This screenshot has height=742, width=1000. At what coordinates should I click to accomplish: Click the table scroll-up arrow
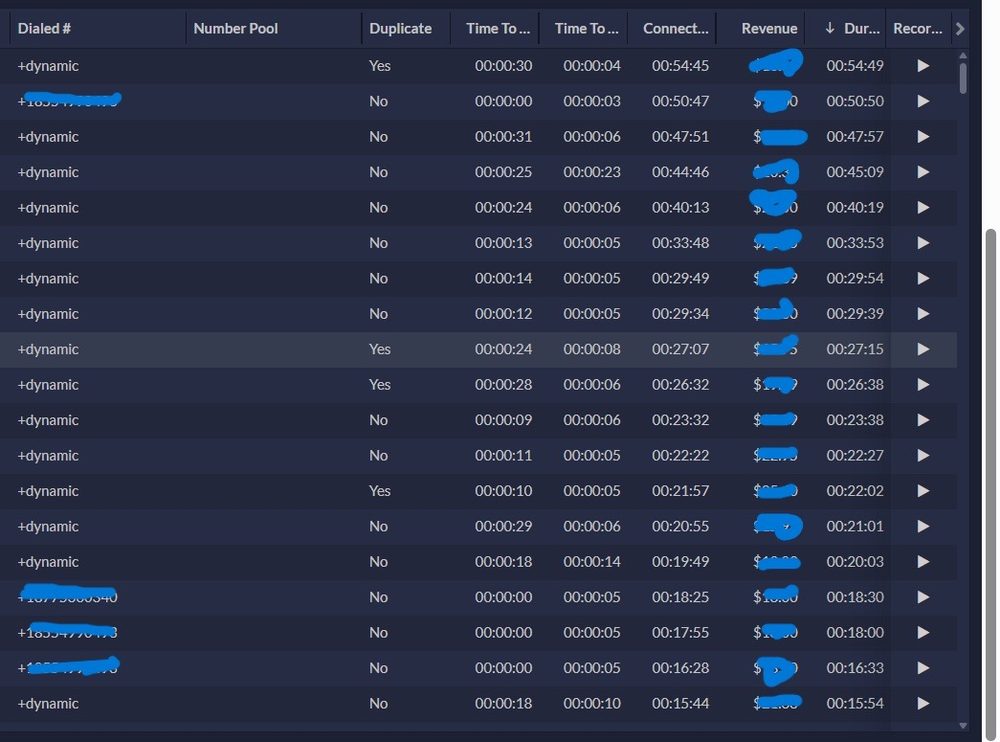(x=963, y=56)
